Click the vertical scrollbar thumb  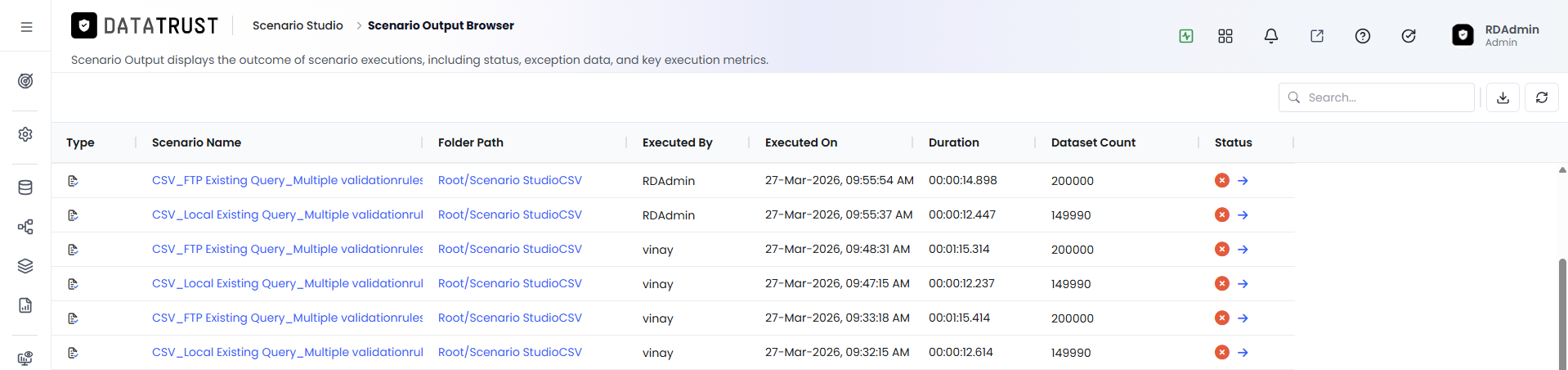(1562, 314)
